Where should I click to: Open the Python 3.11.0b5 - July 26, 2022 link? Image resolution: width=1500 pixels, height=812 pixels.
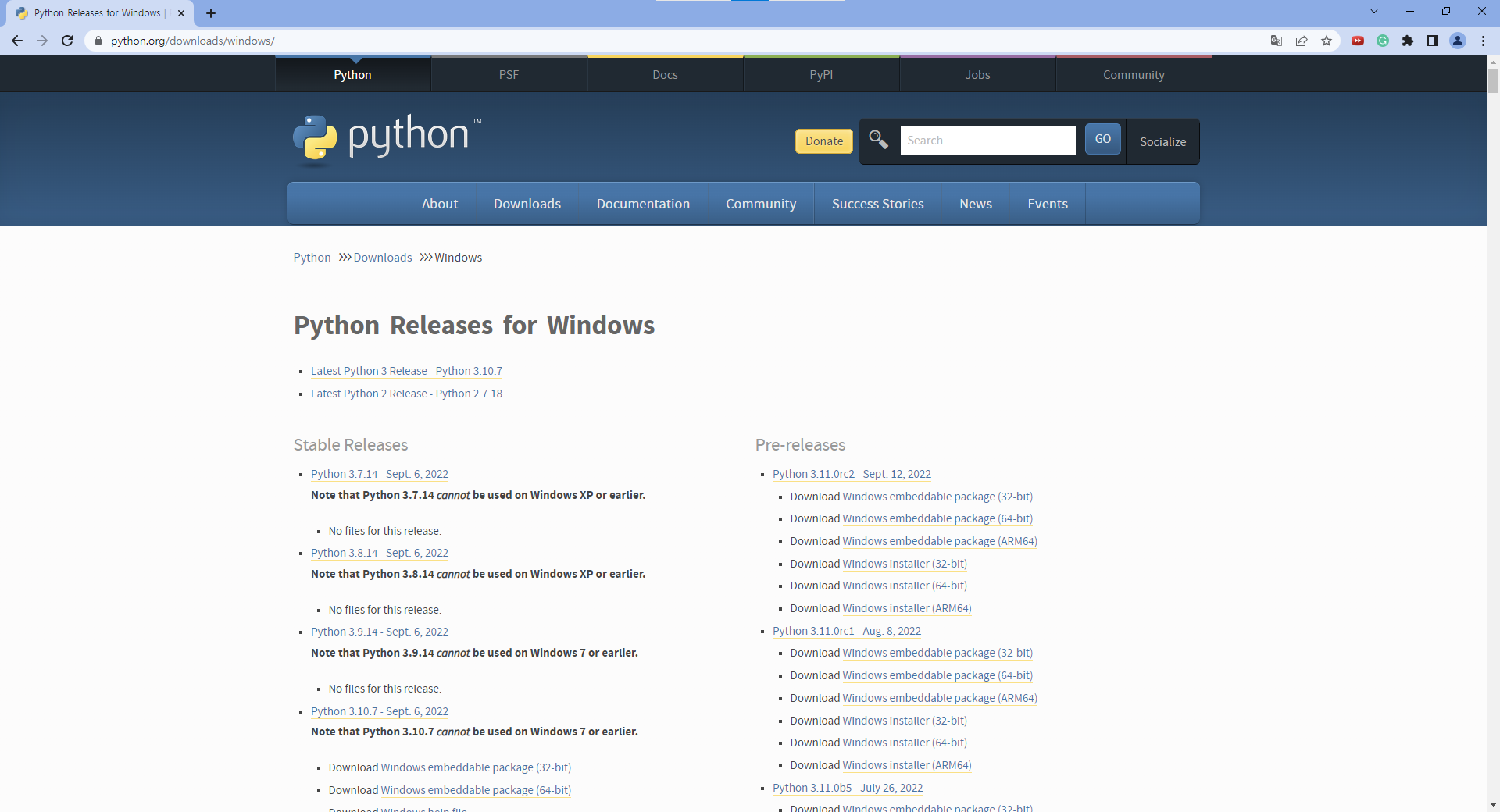pyautogui.click(x=848, y=788)
